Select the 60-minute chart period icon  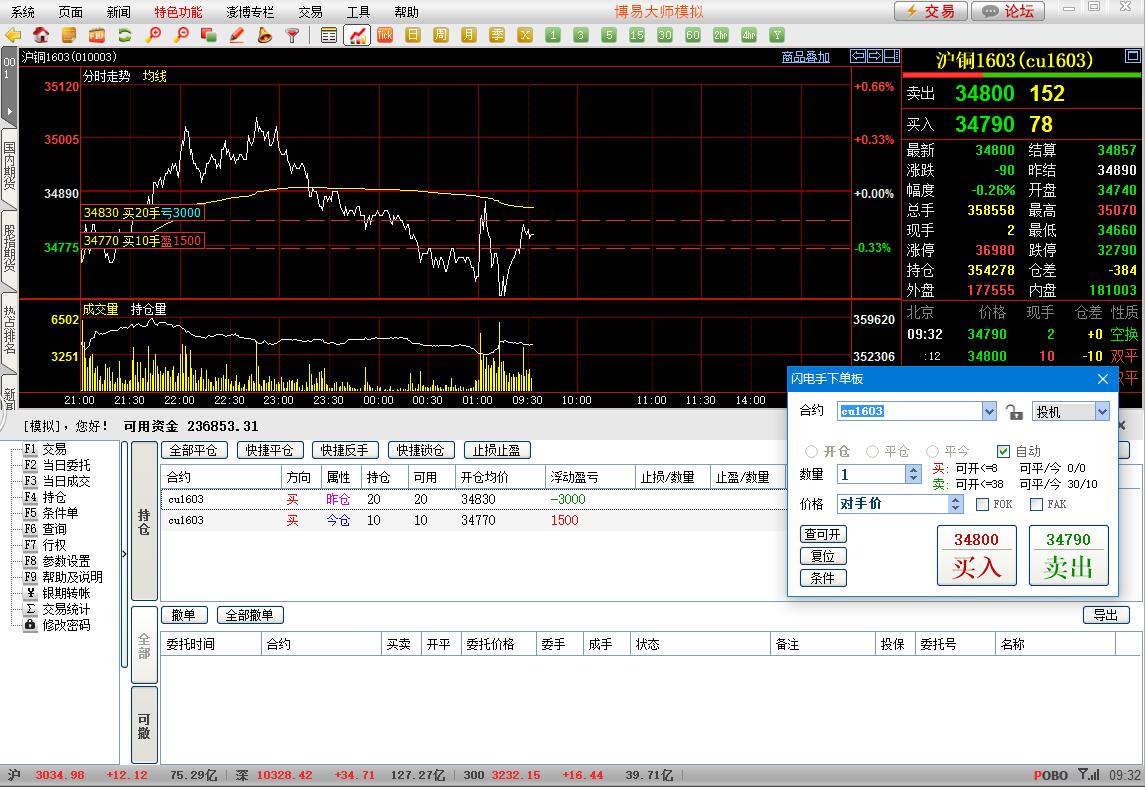coord(693,35)
